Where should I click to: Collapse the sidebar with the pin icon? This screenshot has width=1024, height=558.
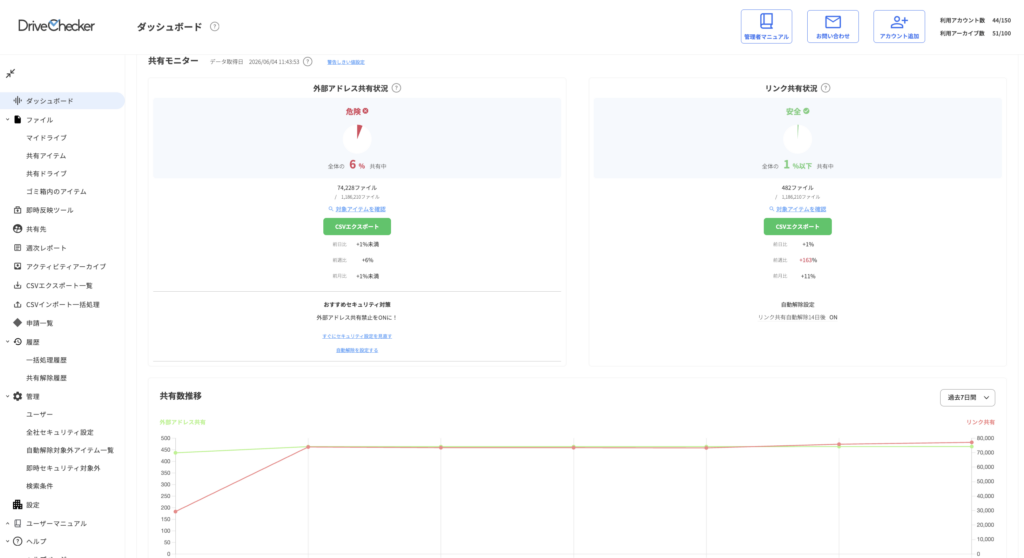[x=10, y=74]
